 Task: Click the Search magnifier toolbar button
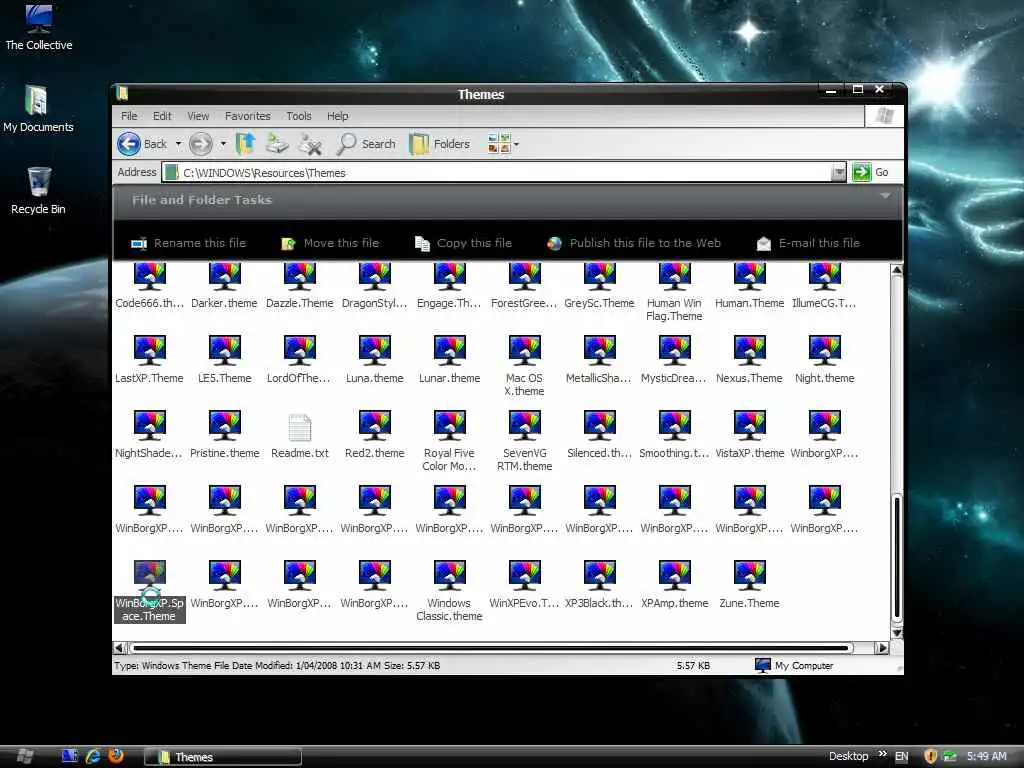(366, 144)
